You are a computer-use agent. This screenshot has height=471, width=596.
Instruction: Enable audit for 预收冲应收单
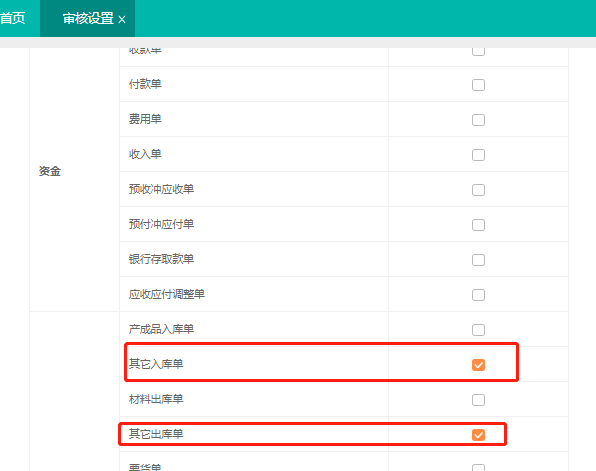pos(478,190)
